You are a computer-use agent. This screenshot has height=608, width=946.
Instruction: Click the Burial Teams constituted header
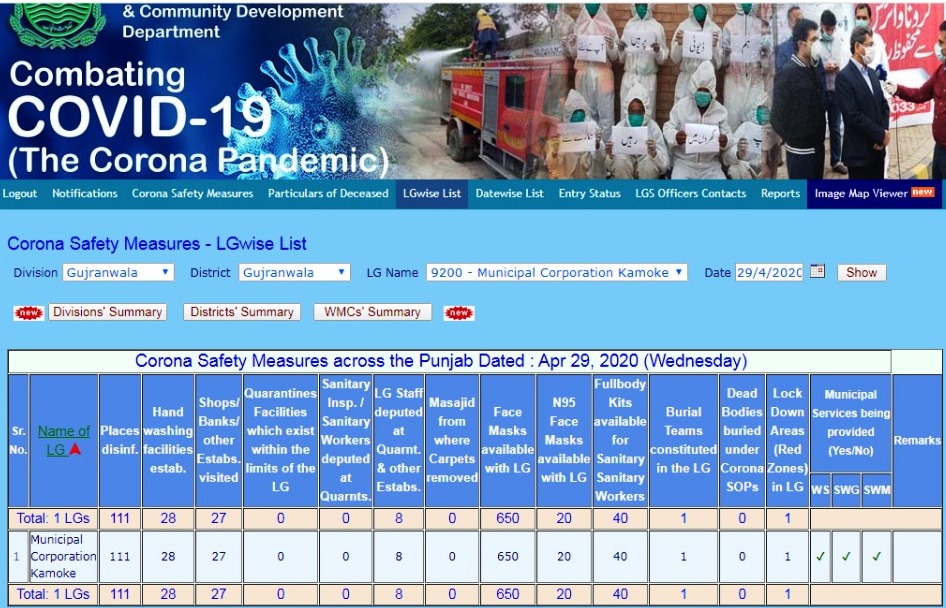click(x=684, y=440)
